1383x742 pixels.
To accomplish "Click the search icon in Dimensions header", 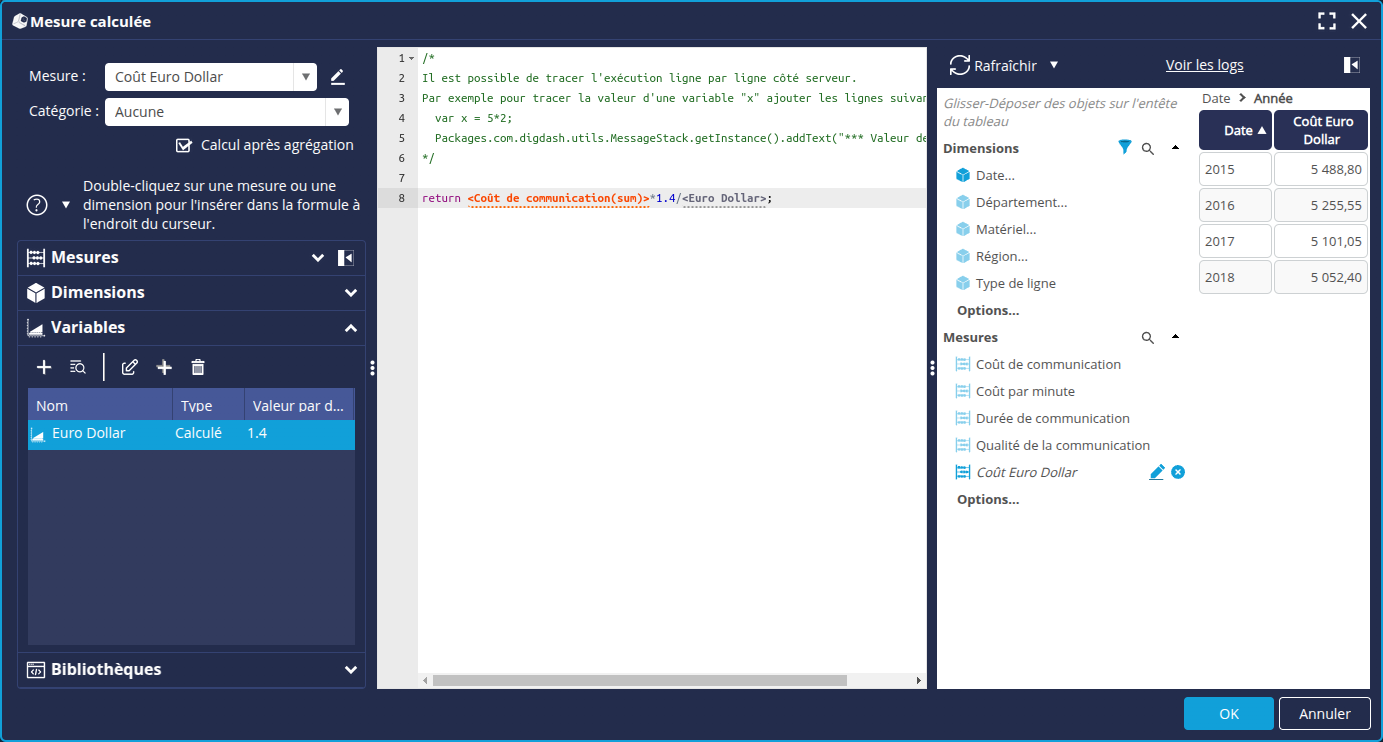I will (x=1148, y=149).
